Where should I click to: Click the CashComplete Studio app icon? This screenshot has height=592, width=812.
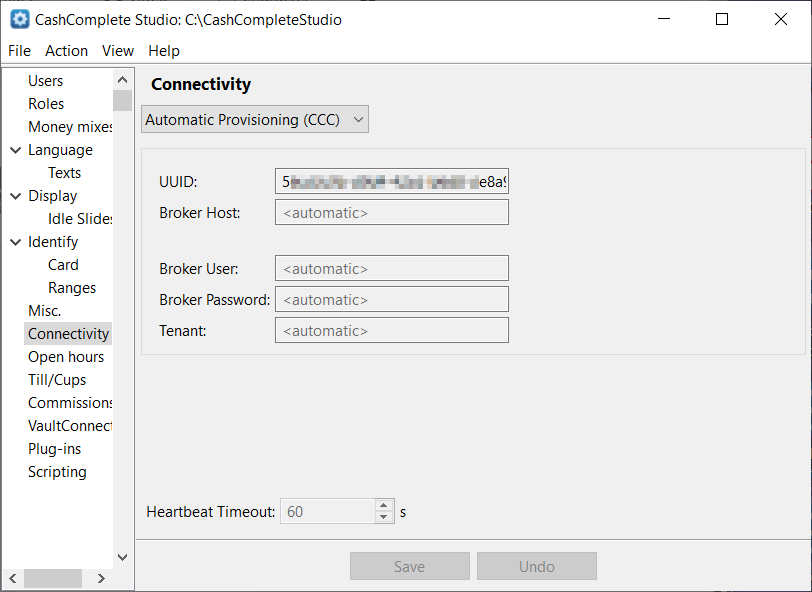19,19
